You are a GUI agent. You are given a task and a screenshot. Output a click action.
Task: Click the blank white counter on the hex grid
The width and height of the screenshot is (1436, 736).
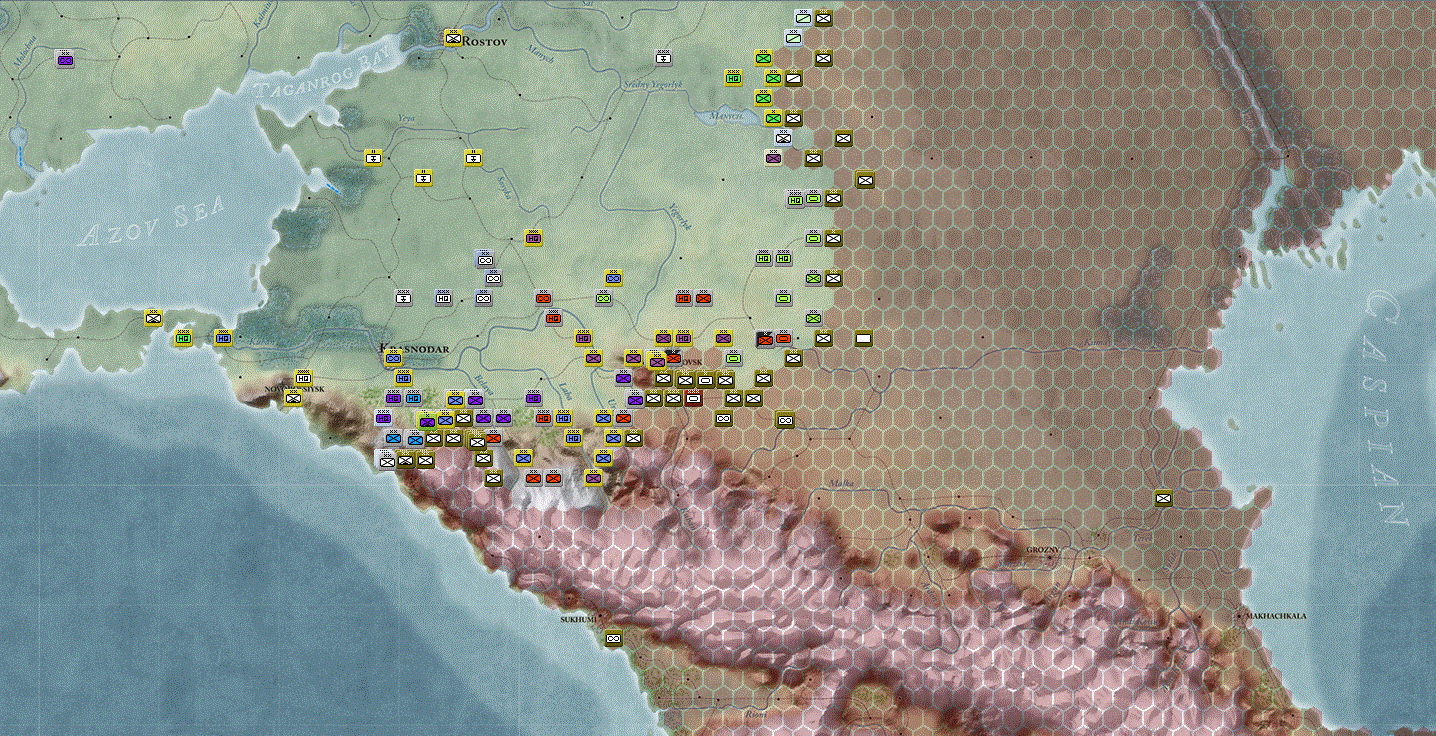tap(863, 338)
